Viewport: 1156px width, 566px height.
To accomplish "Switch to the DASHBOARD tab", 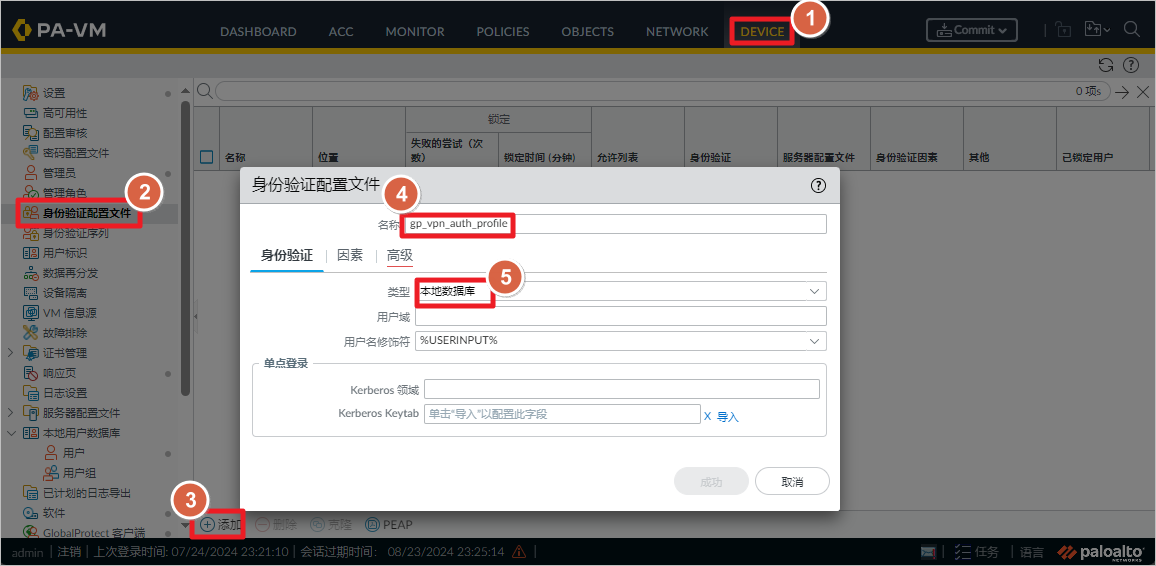I will click(258, 32).
